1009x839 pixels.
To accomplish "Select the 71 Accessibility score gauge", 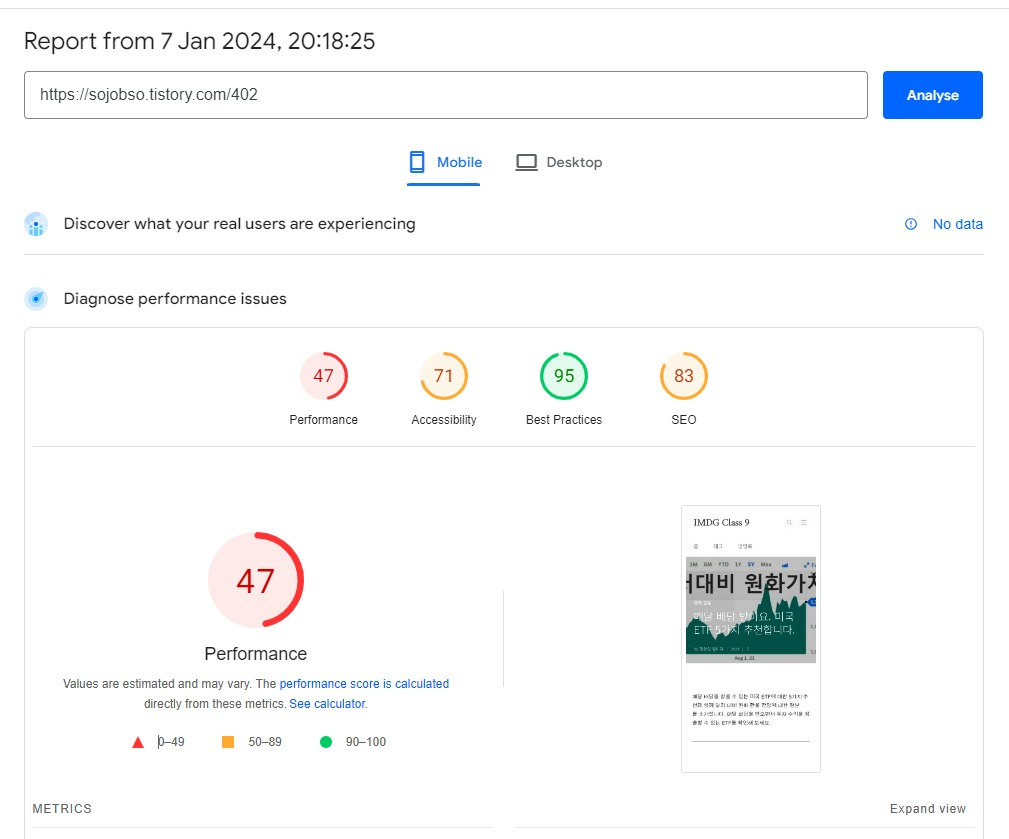I will point(443,376).
